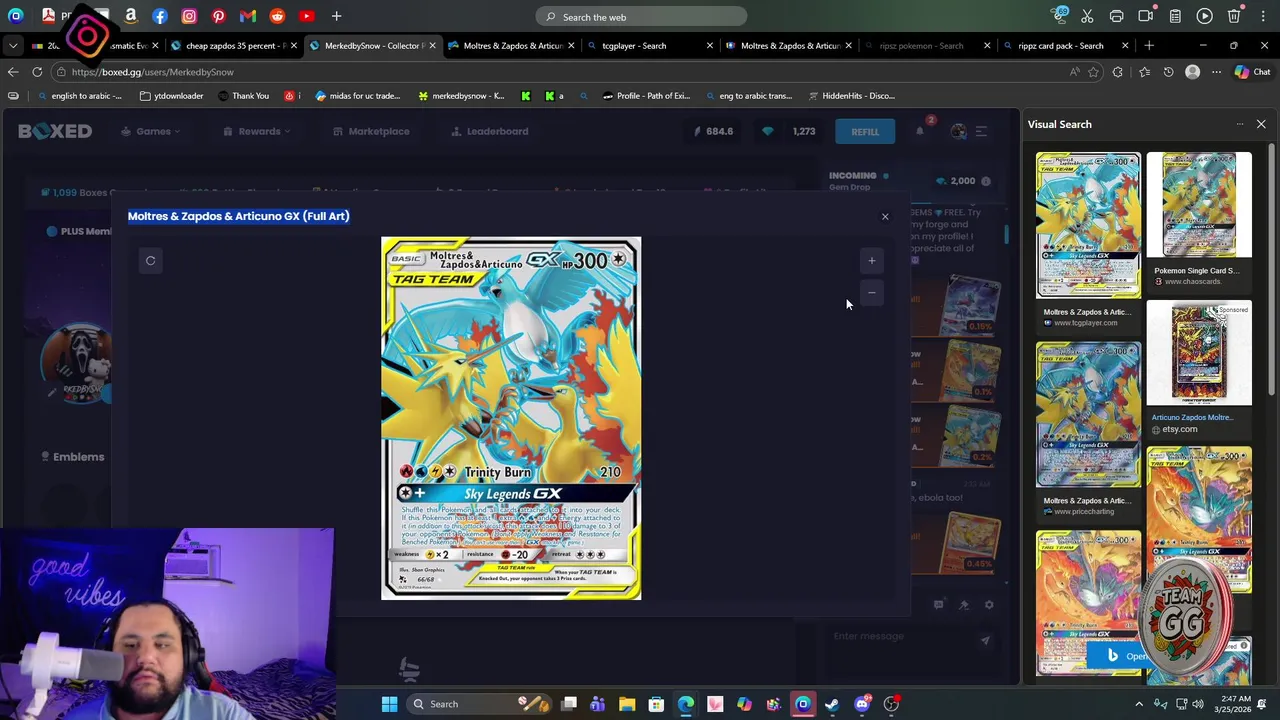Image resolution: width=1280 pixels, height=720 pixels.
Task: Open the Pinterest shortcut in top bar
Action: pyautogui.click(x=219, y=16)
